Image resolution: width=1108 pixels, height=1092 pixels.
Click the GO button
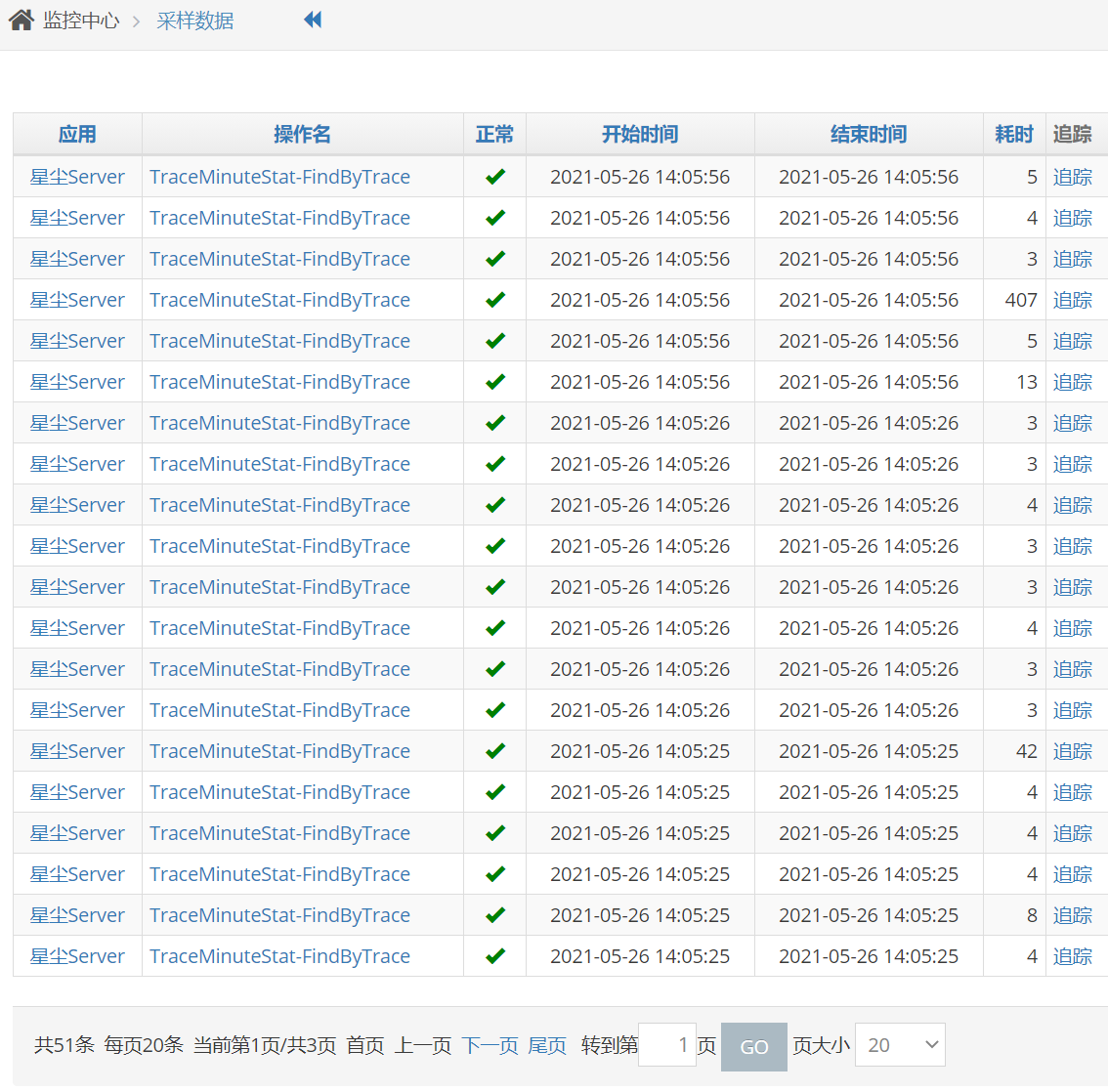pos(754,1046)
